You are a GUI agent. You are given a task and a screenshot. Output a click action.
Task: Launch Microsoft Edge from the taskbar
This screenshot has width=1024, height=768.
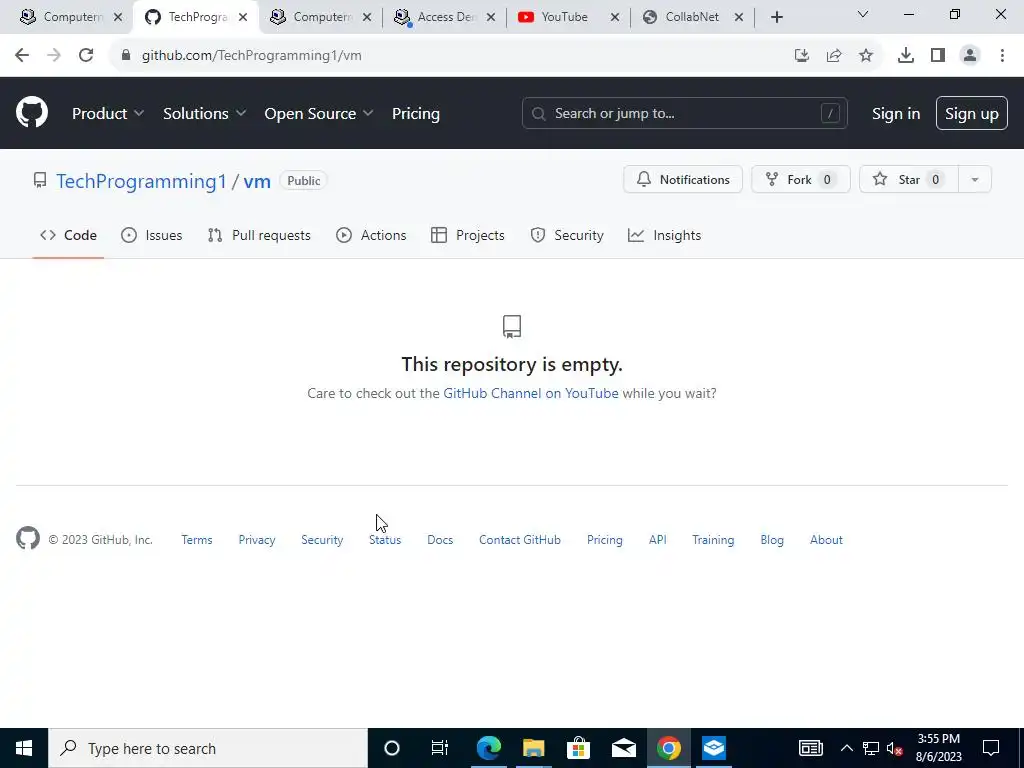[x=488, y=748]
